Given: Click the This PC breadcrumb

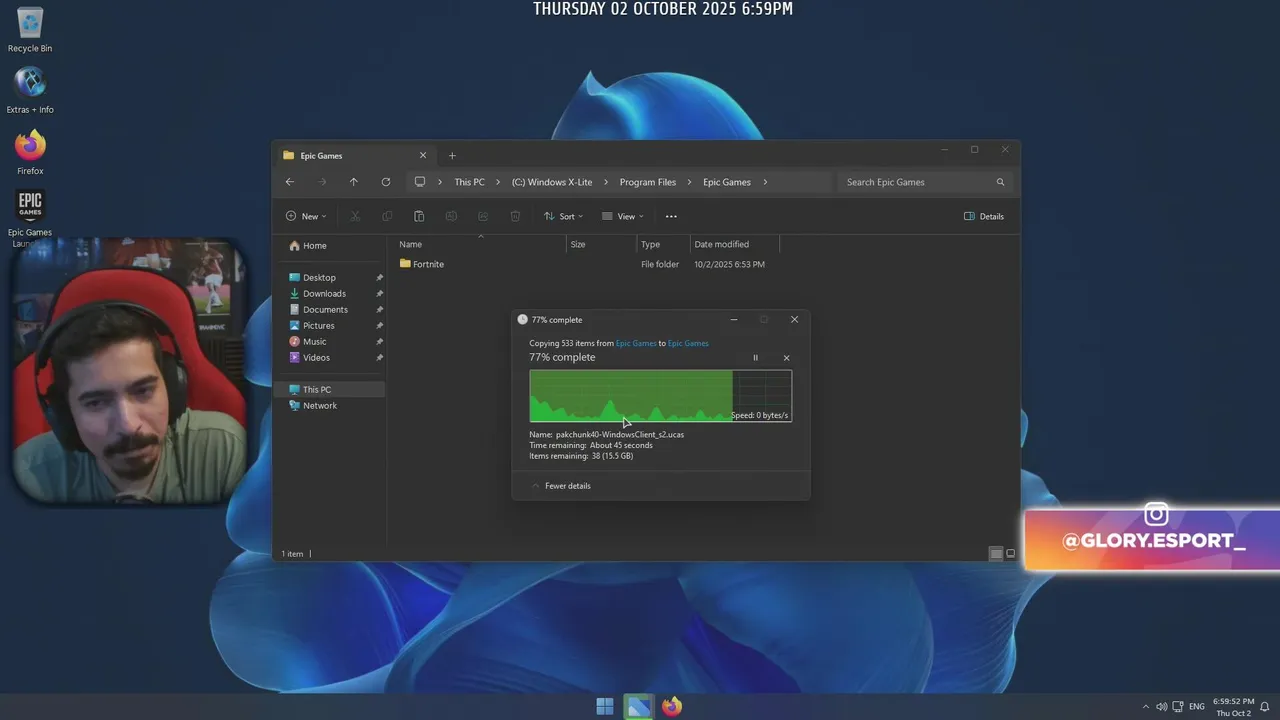Looking at the screenshot, I should click(469, 182).
